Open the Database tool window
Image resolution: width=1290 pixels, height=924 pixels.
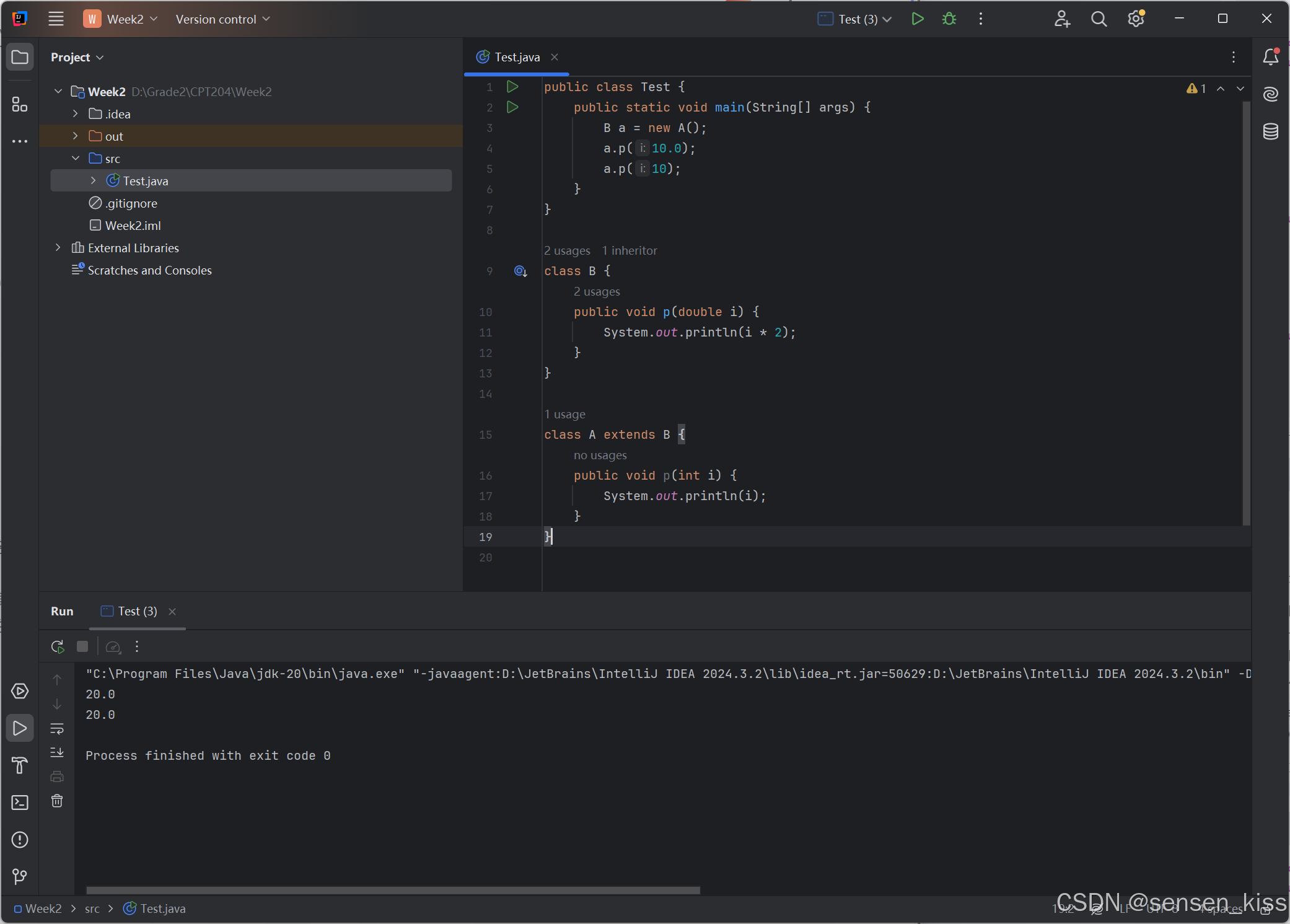click(x=1271, y=131)
